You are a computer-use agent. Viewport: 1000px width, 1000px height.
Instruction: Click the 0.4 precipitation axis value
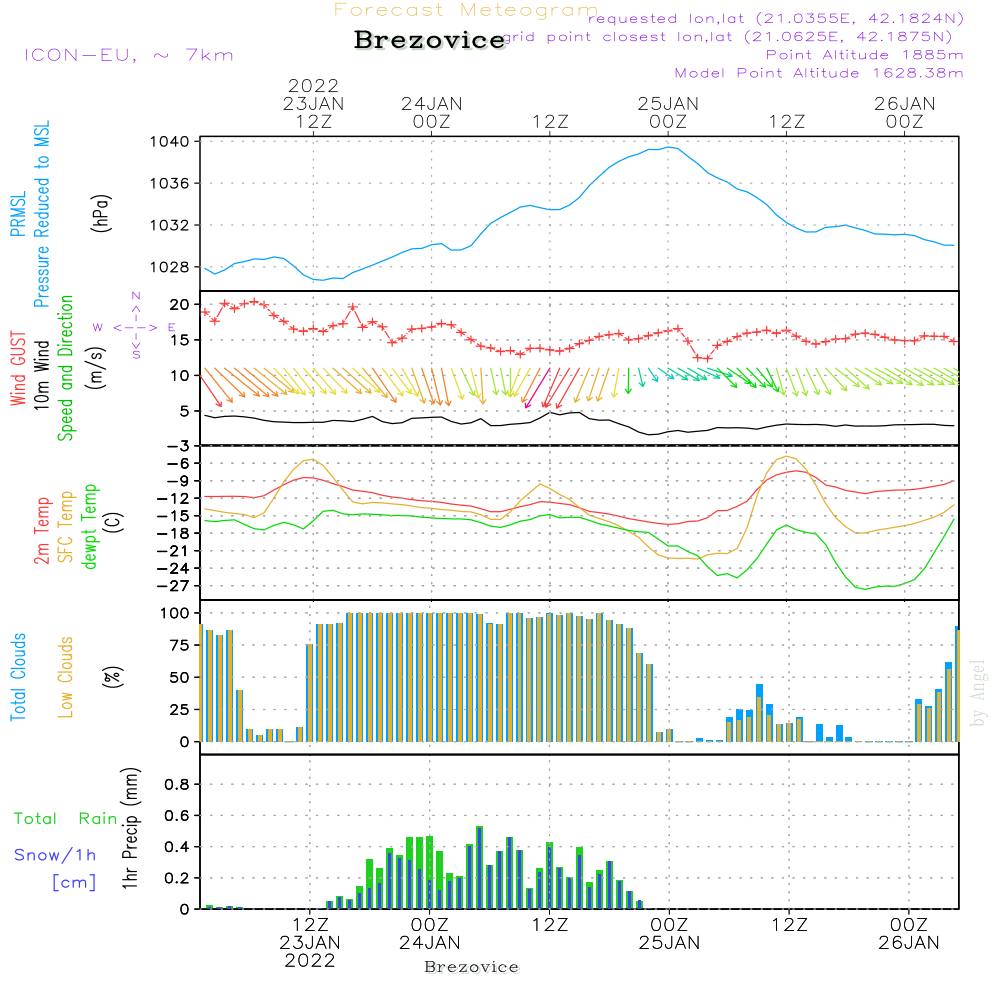177,847
